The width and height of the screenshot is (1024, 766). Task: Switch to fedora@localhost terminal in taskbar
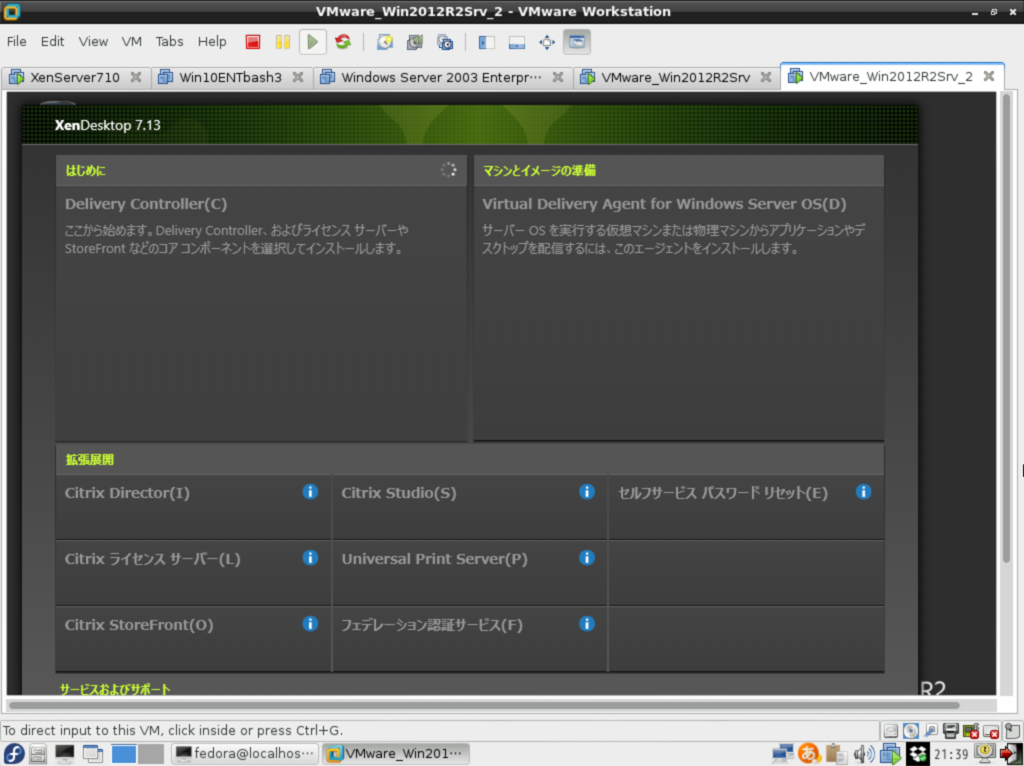click(x=246, y=754)
